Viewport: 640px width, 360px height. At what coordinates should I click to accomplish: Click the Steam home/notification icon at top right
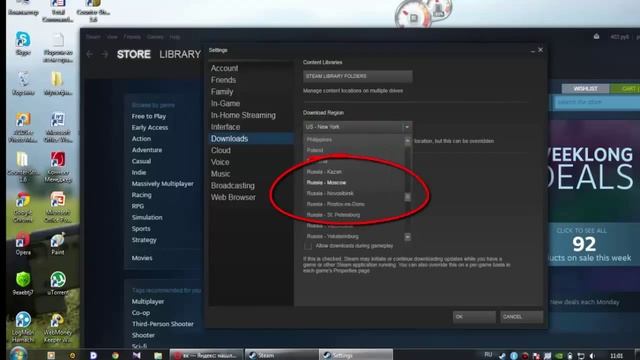[x=596, y=36]
